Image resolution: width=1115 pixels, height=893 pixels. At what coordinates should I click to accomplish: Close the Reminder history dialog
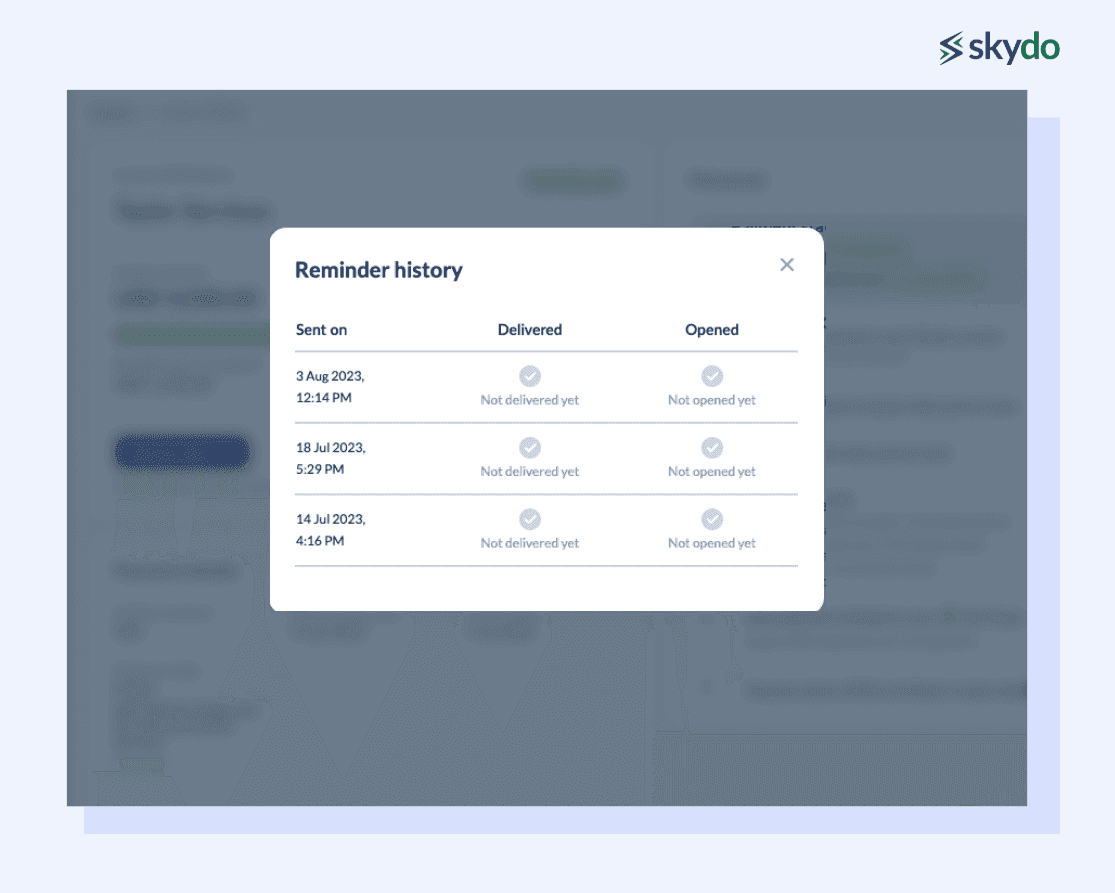point(787,265)
